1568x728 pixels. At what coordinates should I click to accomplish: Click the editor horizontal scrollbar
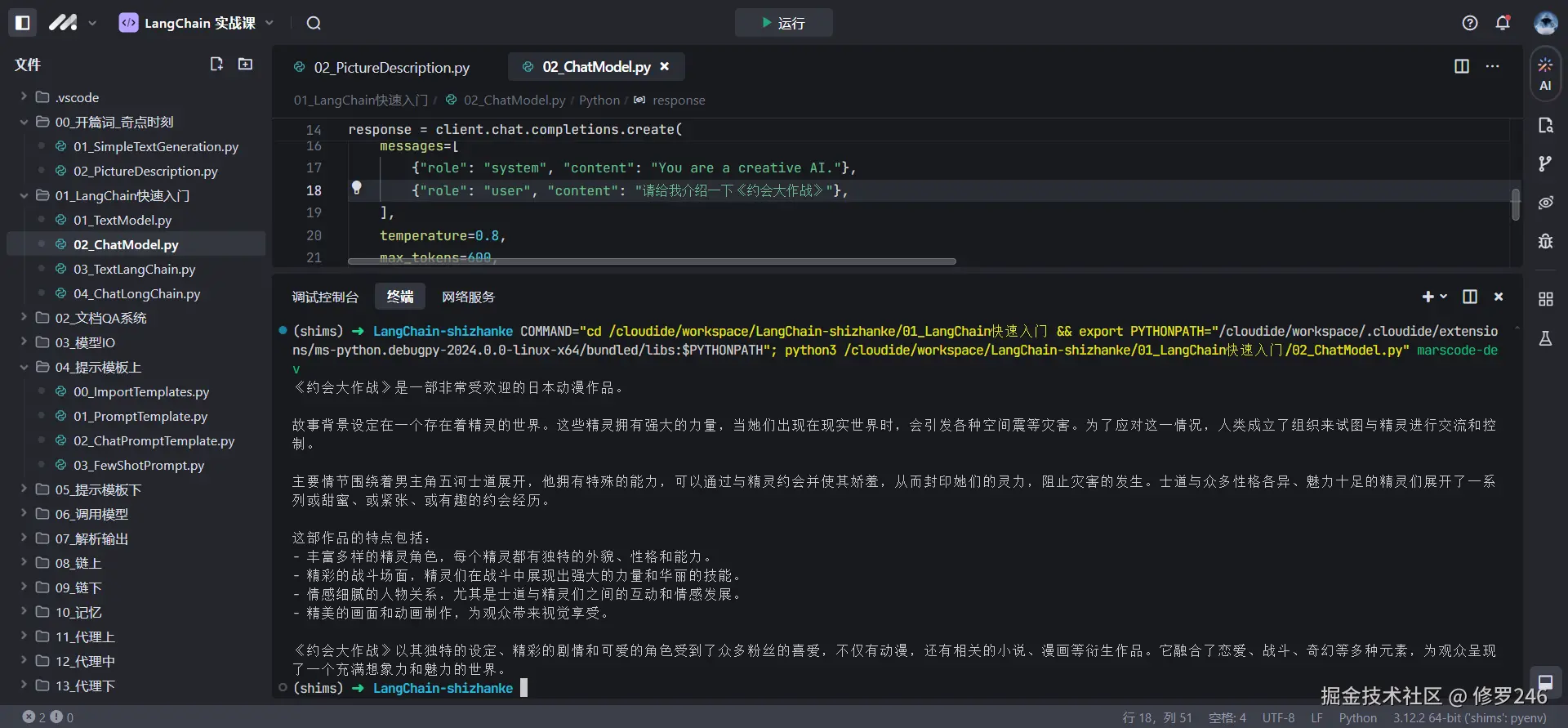click(x=652, y=261)
